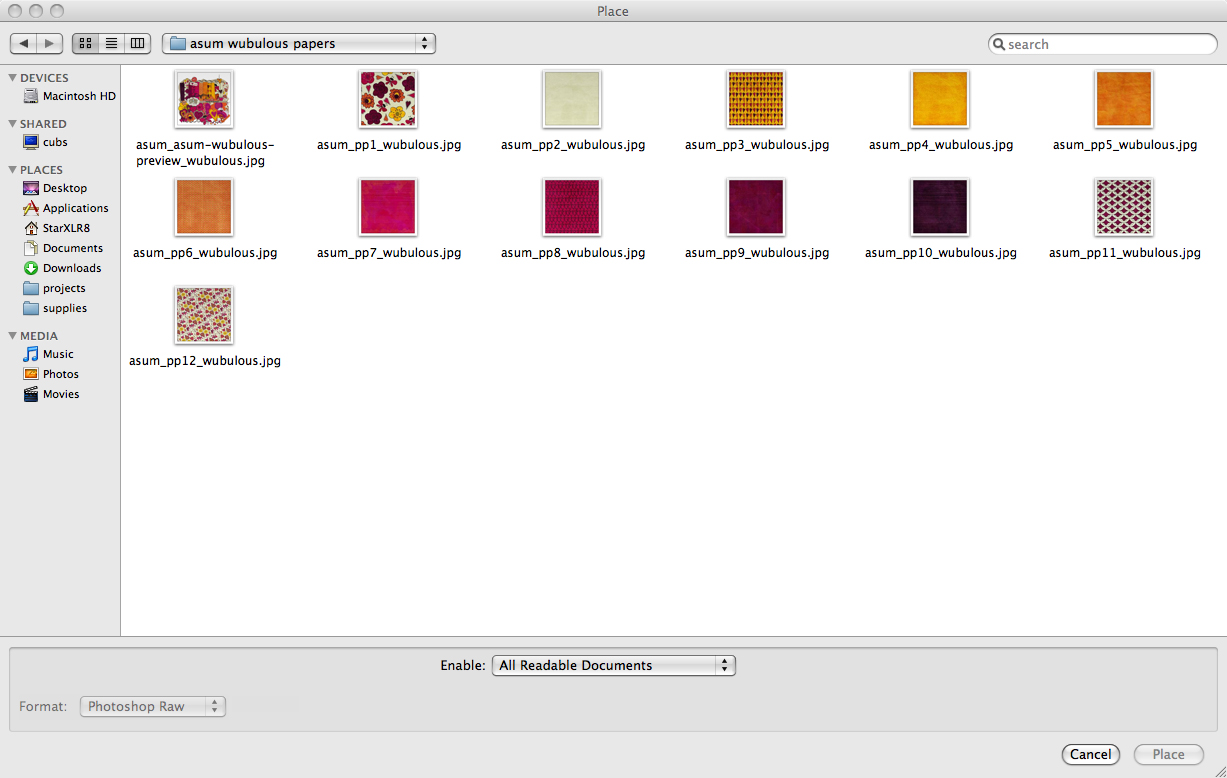The image size is (1227, 778).
Task: Collapse the MEDIA sidebar section
Action: click(12, 336)
